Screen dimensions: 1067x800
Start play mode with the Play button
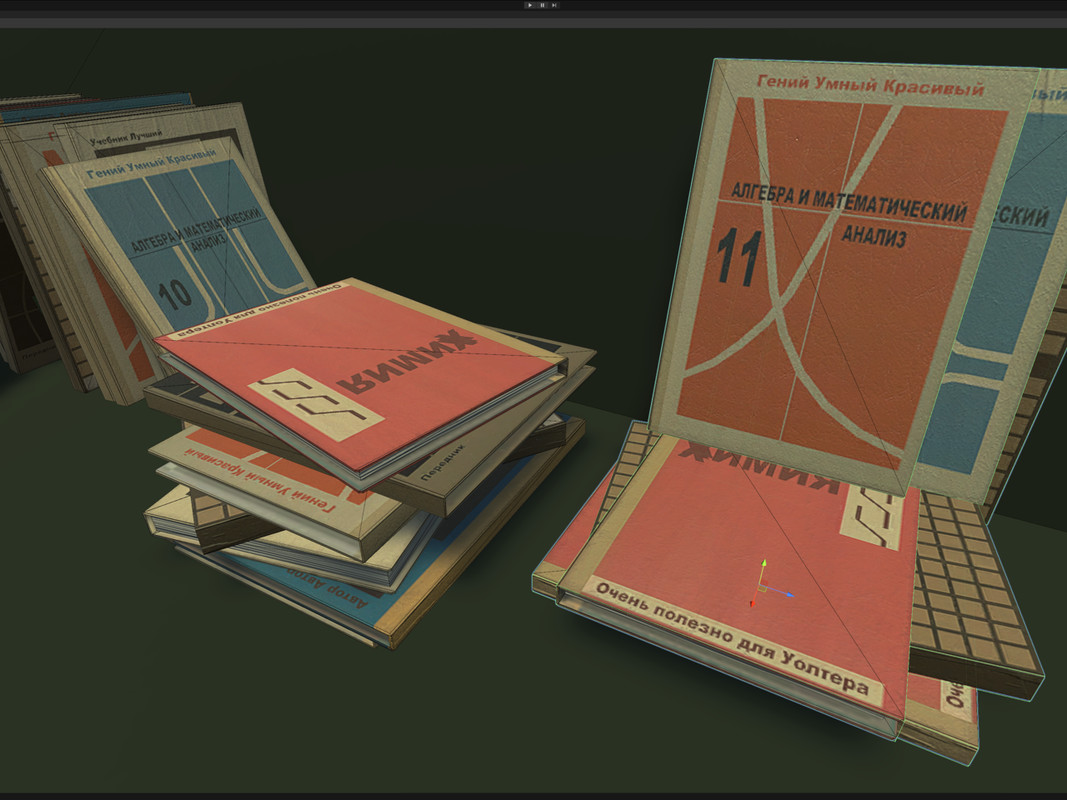[530, 5]
